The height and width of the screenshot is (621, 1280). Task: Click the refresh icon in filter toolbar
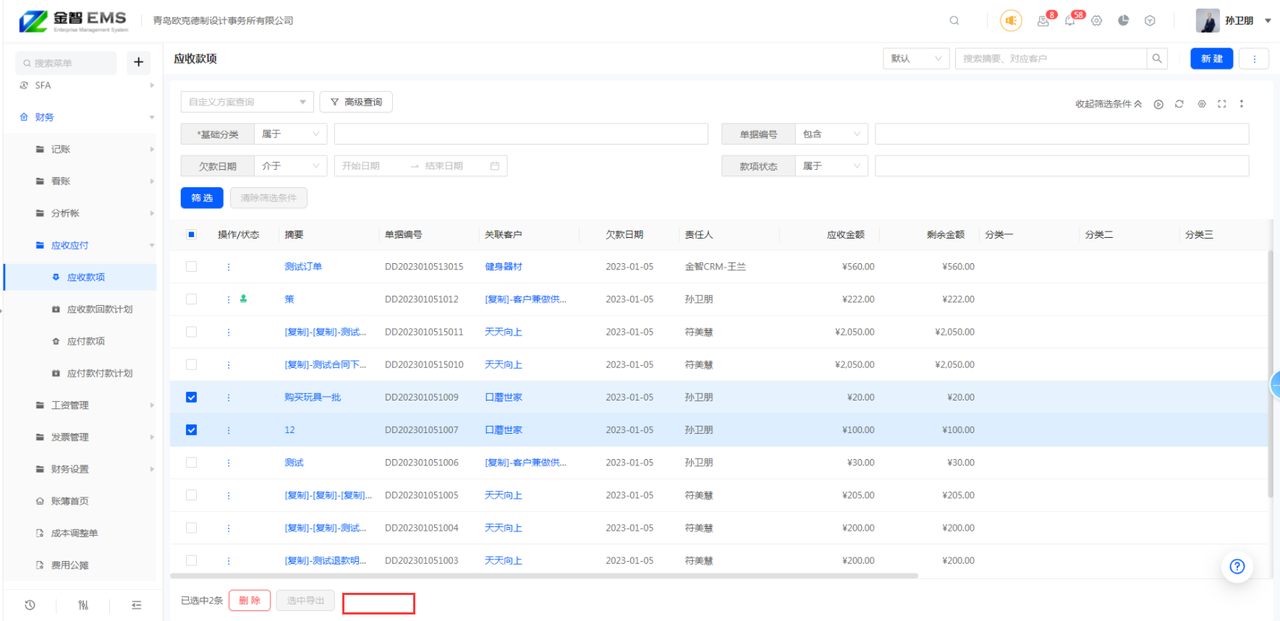(x=1179, y=104)
